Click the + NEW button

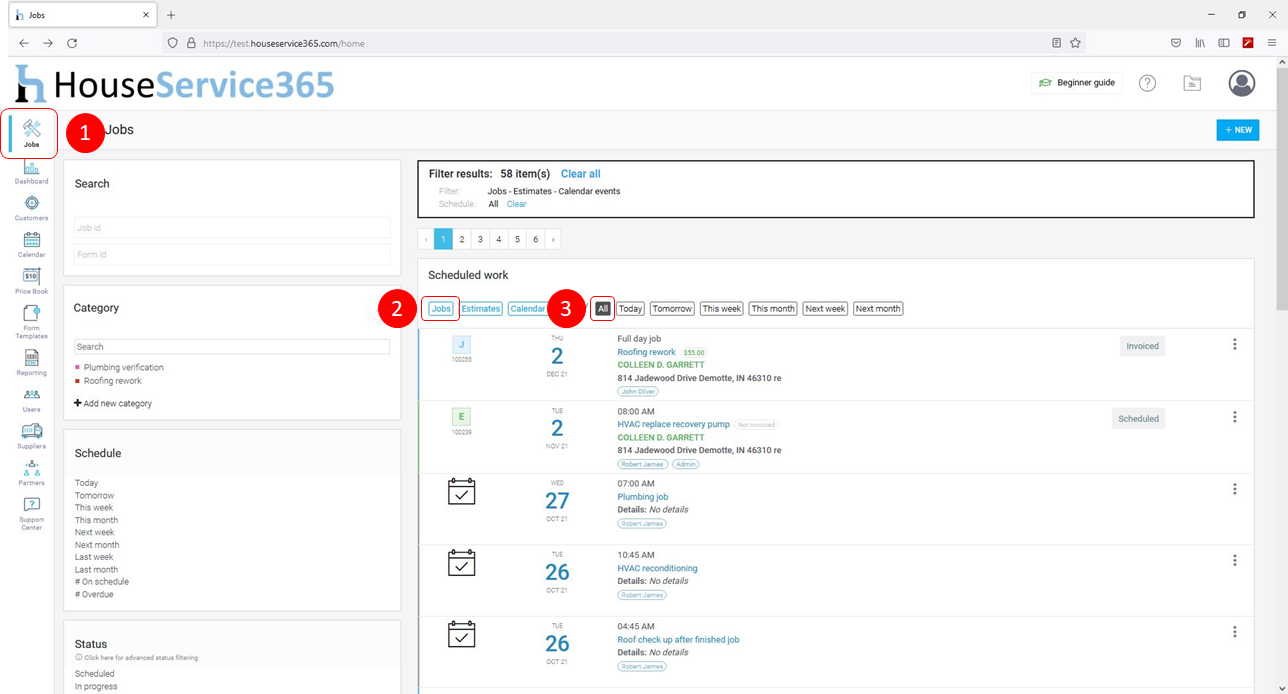coord(1238,130)
